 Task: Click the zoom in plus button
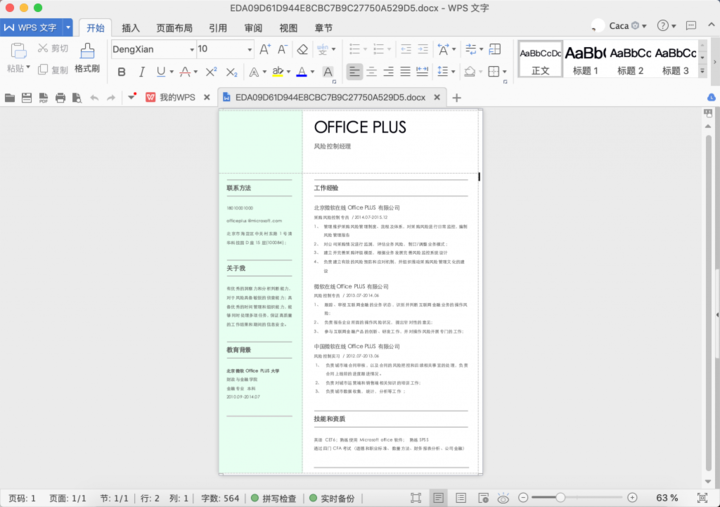pos(632,497)
